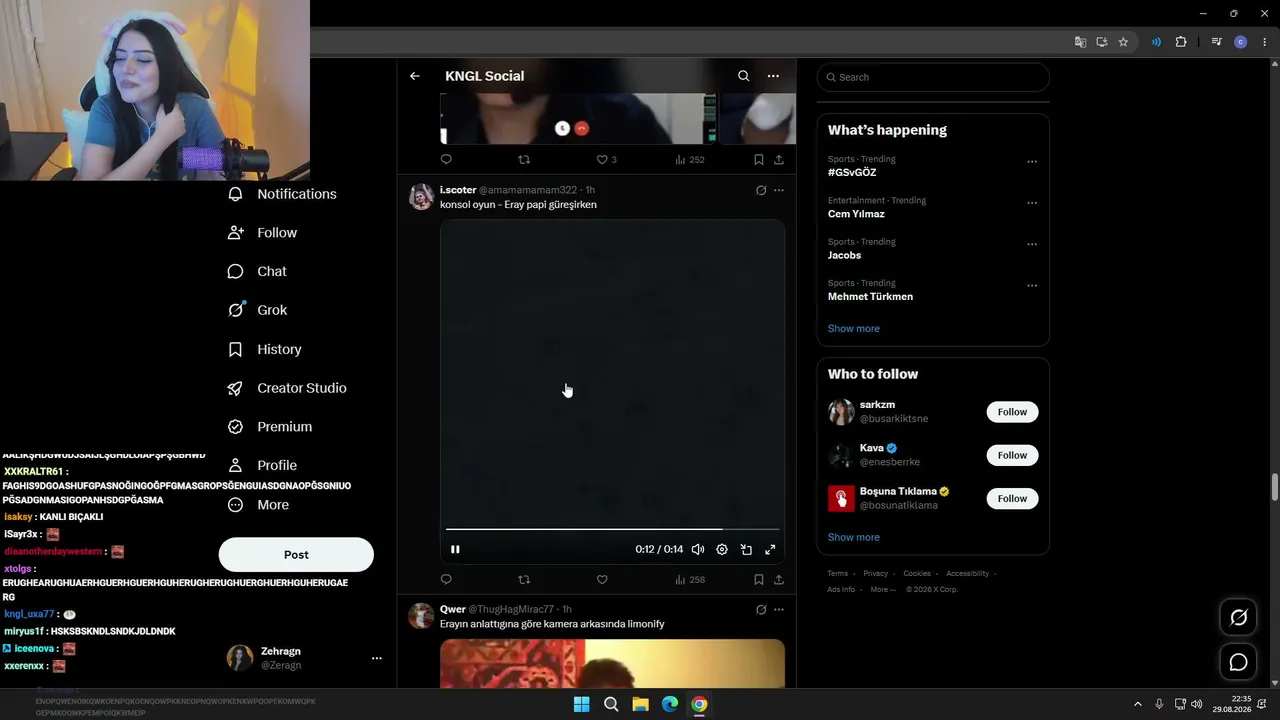Open Follow in the sidebar
The width and height of the screenshot is (1280, 720).
pyautogui.click(x=262, y=233)
